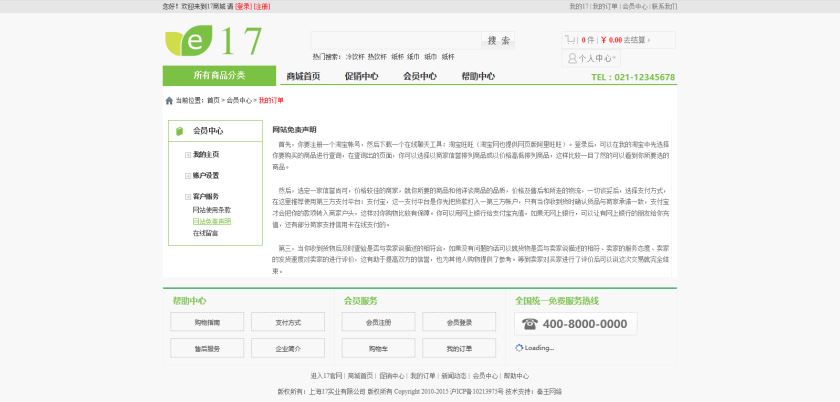
Task: Click the 400-8000-0000 hotline number
Action: [584, 324]
